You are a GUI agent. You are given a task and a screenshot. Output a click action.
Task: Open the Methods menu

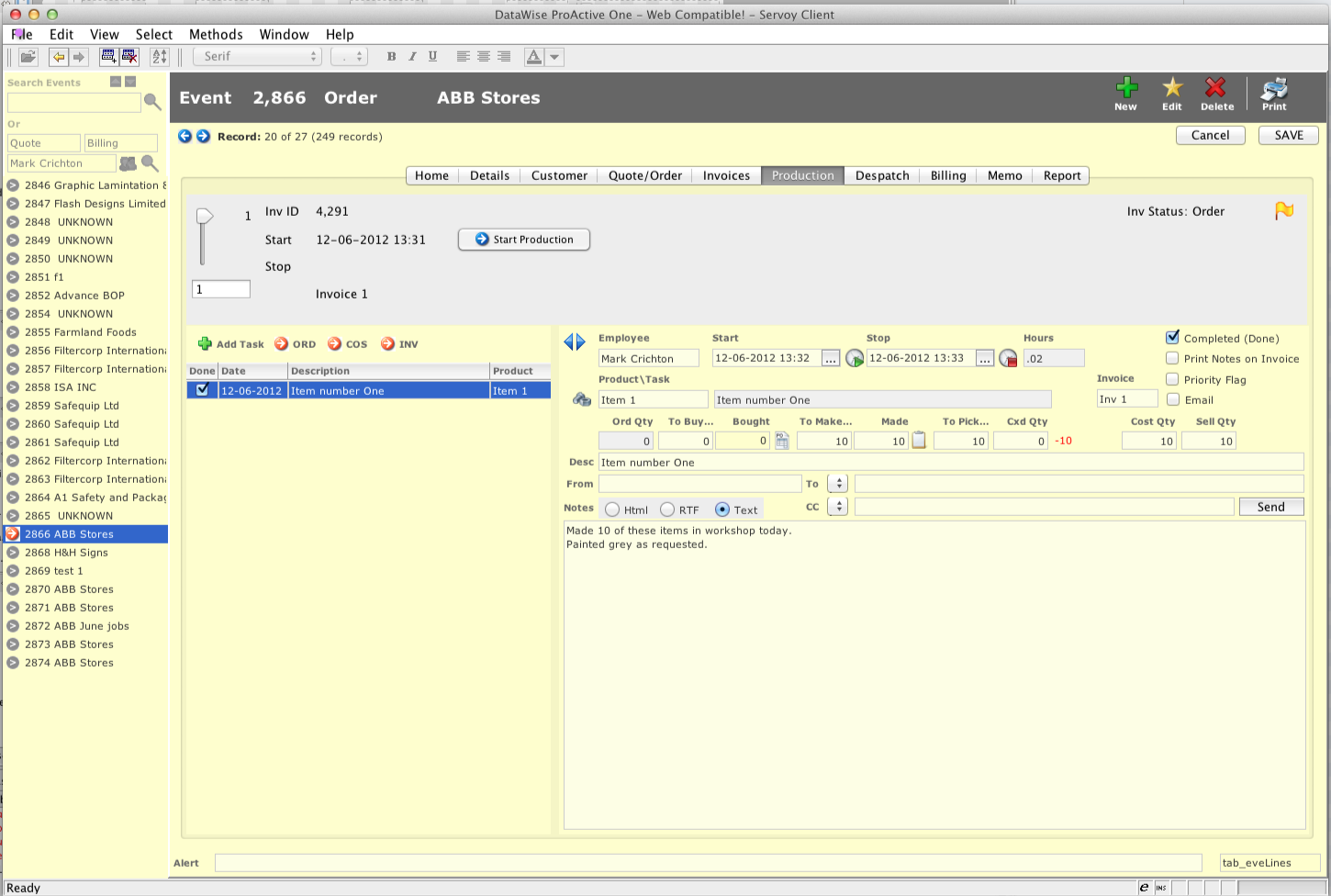point(216,35)
